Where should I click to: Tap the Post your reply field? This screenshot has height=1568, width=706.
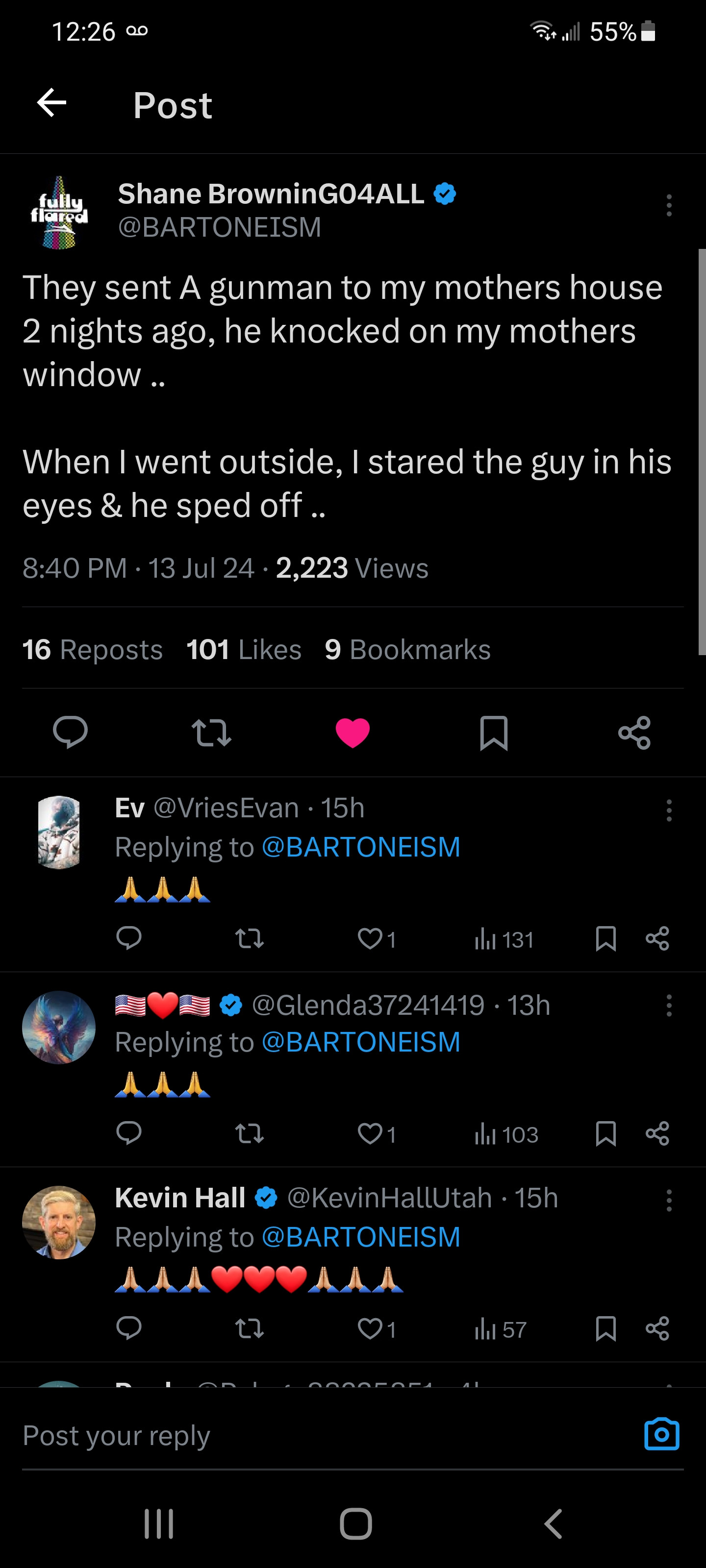pyautogui.click(x=304, y=1435)
